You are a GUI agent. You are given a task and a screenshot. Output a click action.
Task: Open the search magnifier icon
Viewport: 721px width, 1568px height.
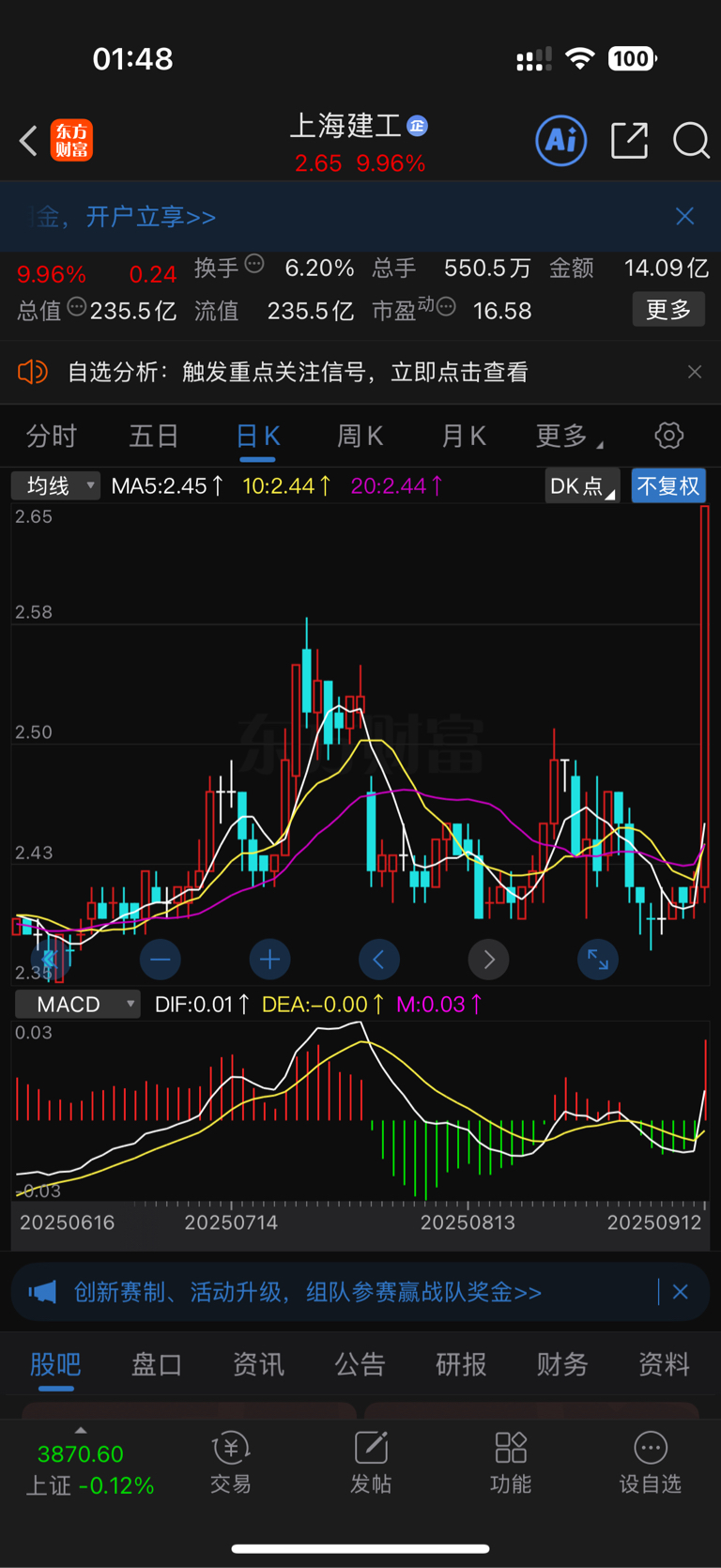pyautogui.click(x=691, y=141)
